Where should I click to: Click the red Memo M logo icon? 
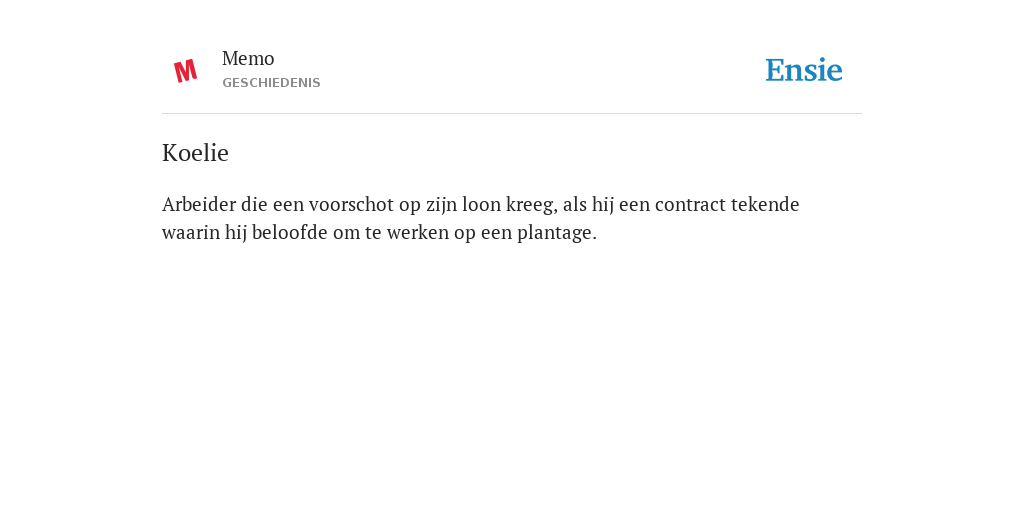point(185,71)
